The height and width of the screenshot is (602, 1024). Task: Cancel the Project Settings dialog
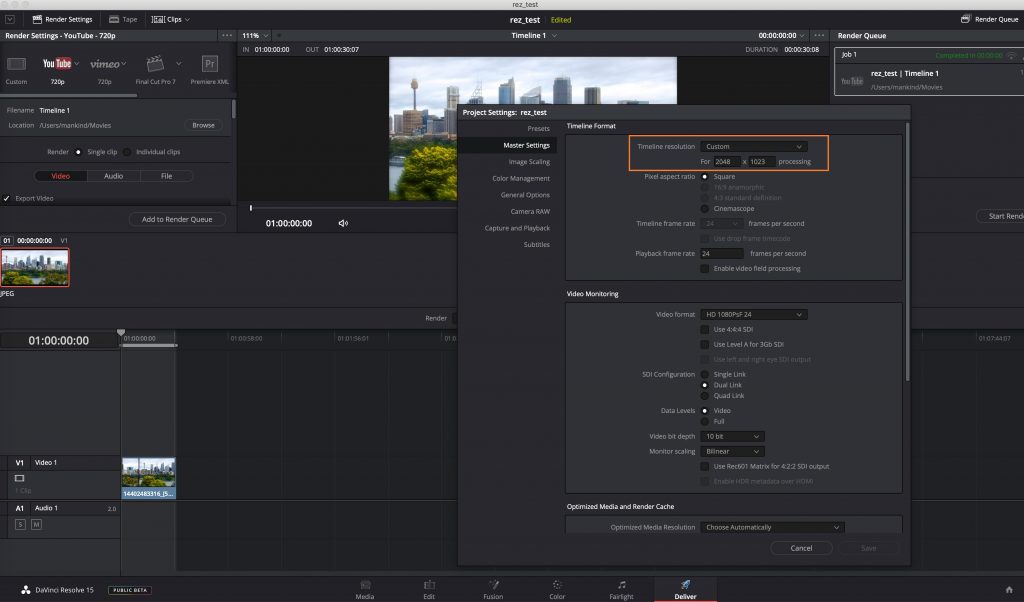pyautogui.click(x=801, y=548)
